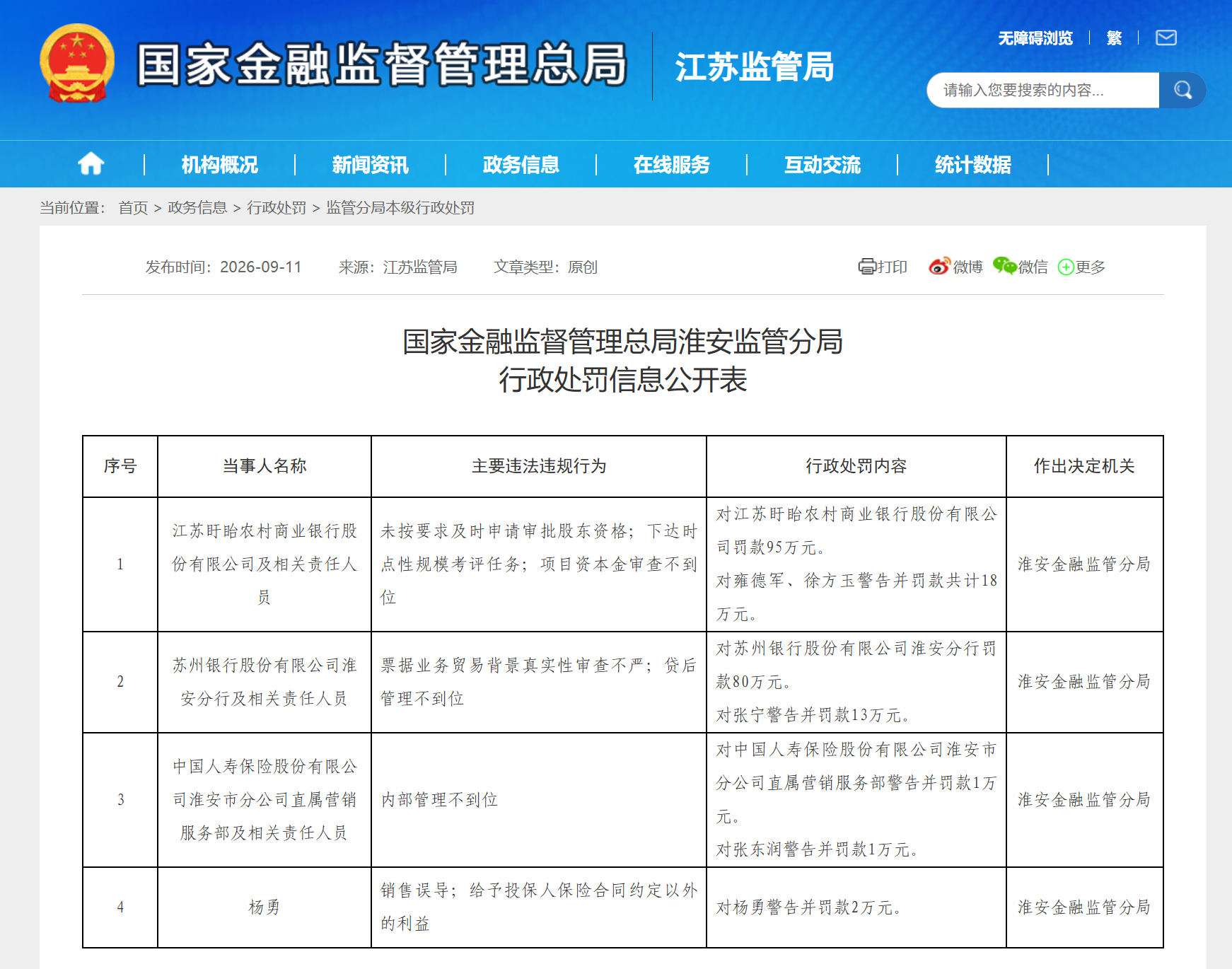Click the national emblem logo
Screen dimensions: 1232x969
[77, 64]
